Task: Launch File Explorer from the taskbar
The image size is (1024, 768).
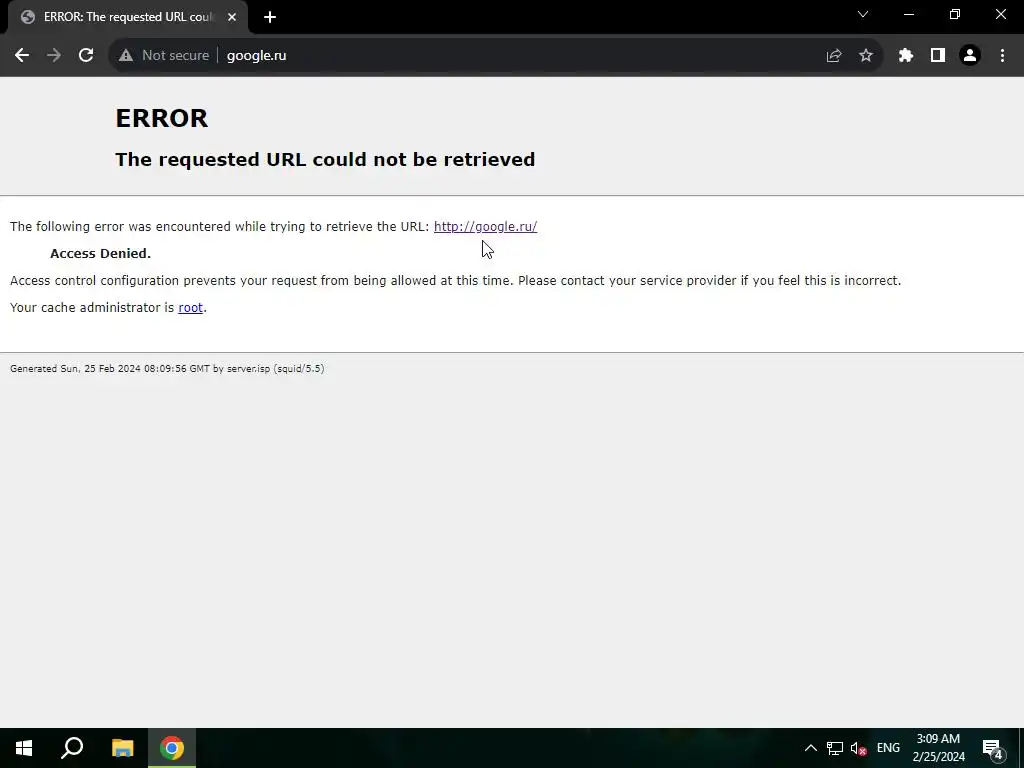Action: pos(122,748)
